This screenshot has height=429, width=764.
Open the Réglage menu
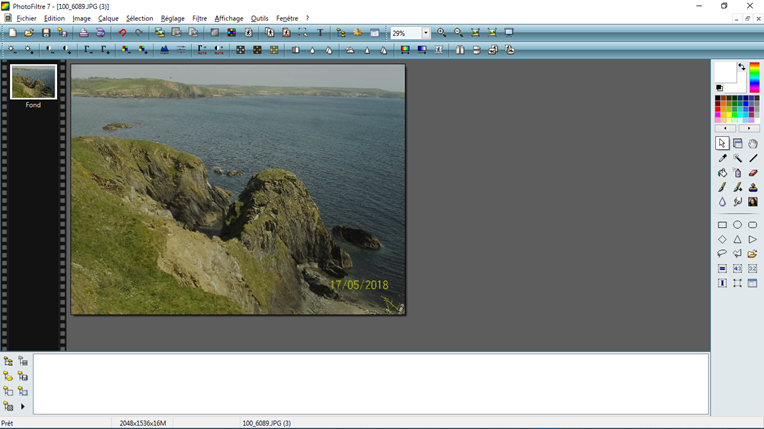pyautogui.click(x=172, y=18)
